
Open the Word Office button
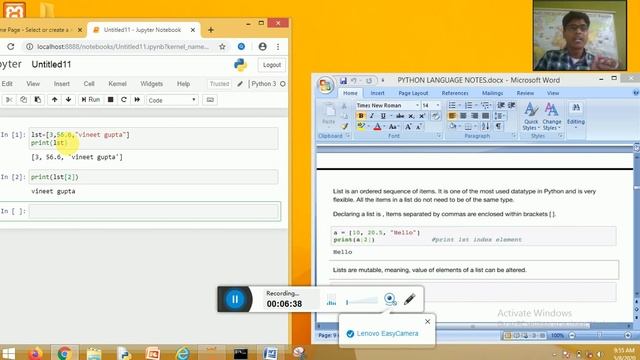(x=325, y=85)
